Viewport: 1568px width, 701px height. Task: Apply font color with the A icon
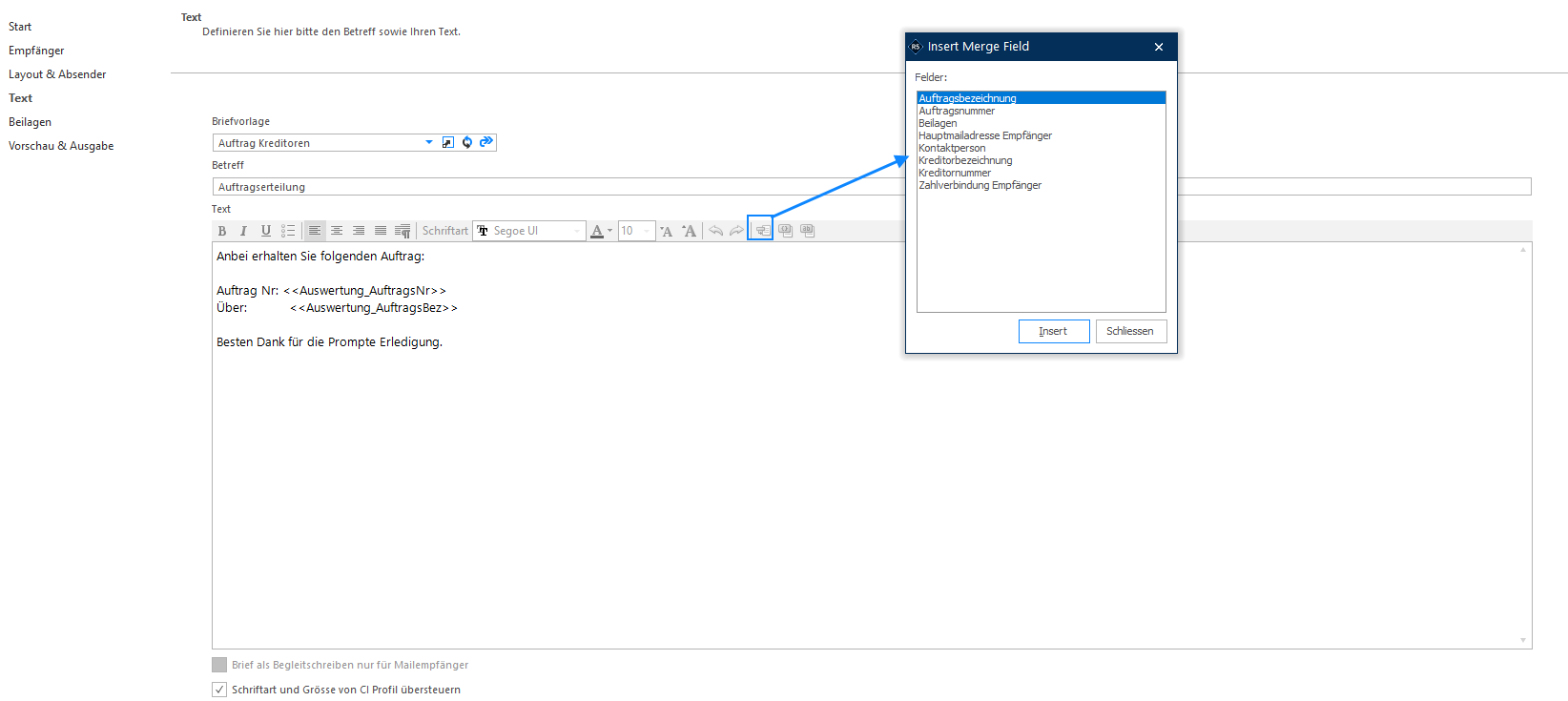click(x=597, y=231)
